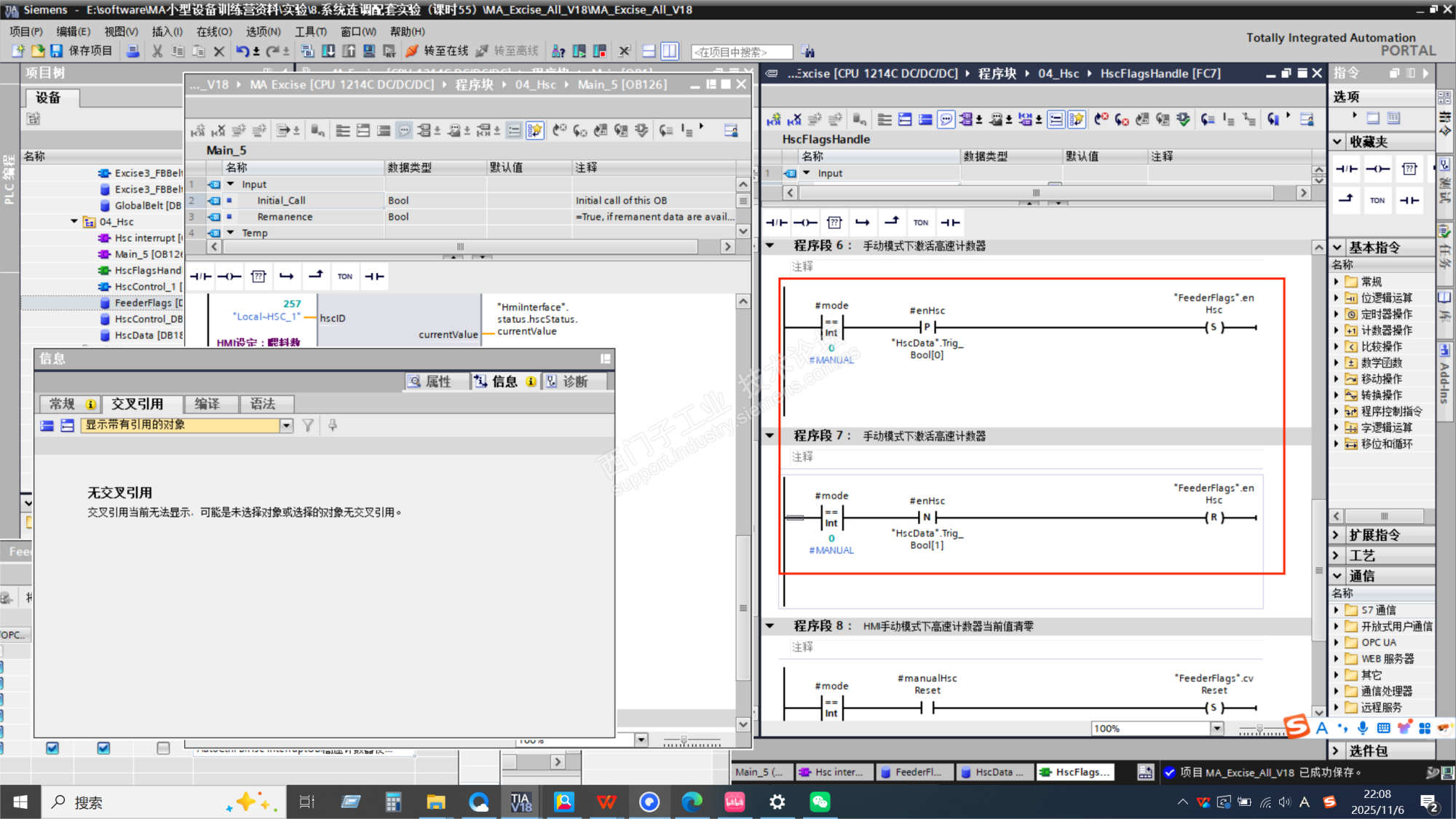Switch to the 编译 tab

[x=207, y=404]
